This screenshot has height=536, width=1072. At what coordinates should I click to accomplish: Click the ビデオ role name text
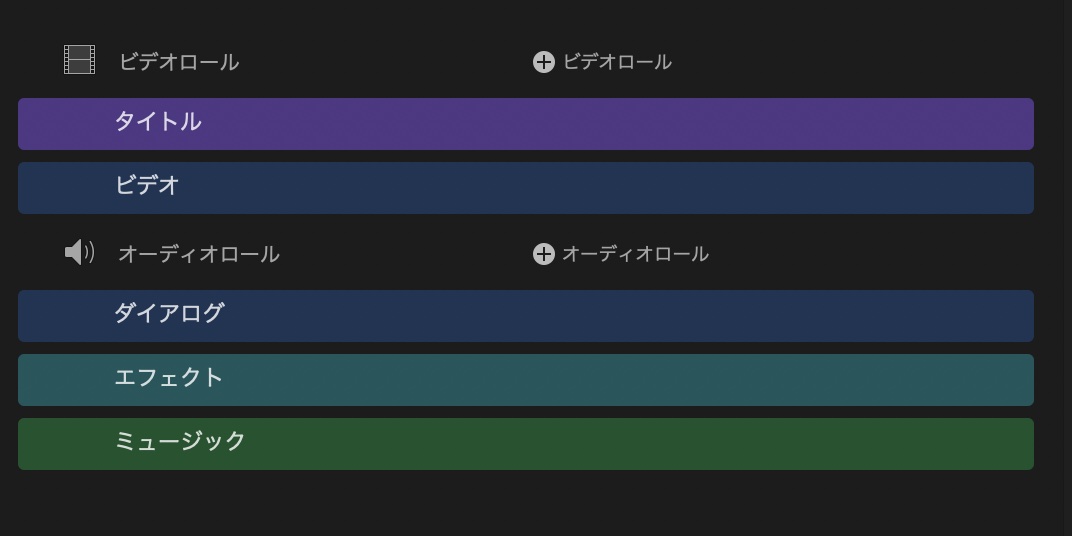tap(147, 186)
